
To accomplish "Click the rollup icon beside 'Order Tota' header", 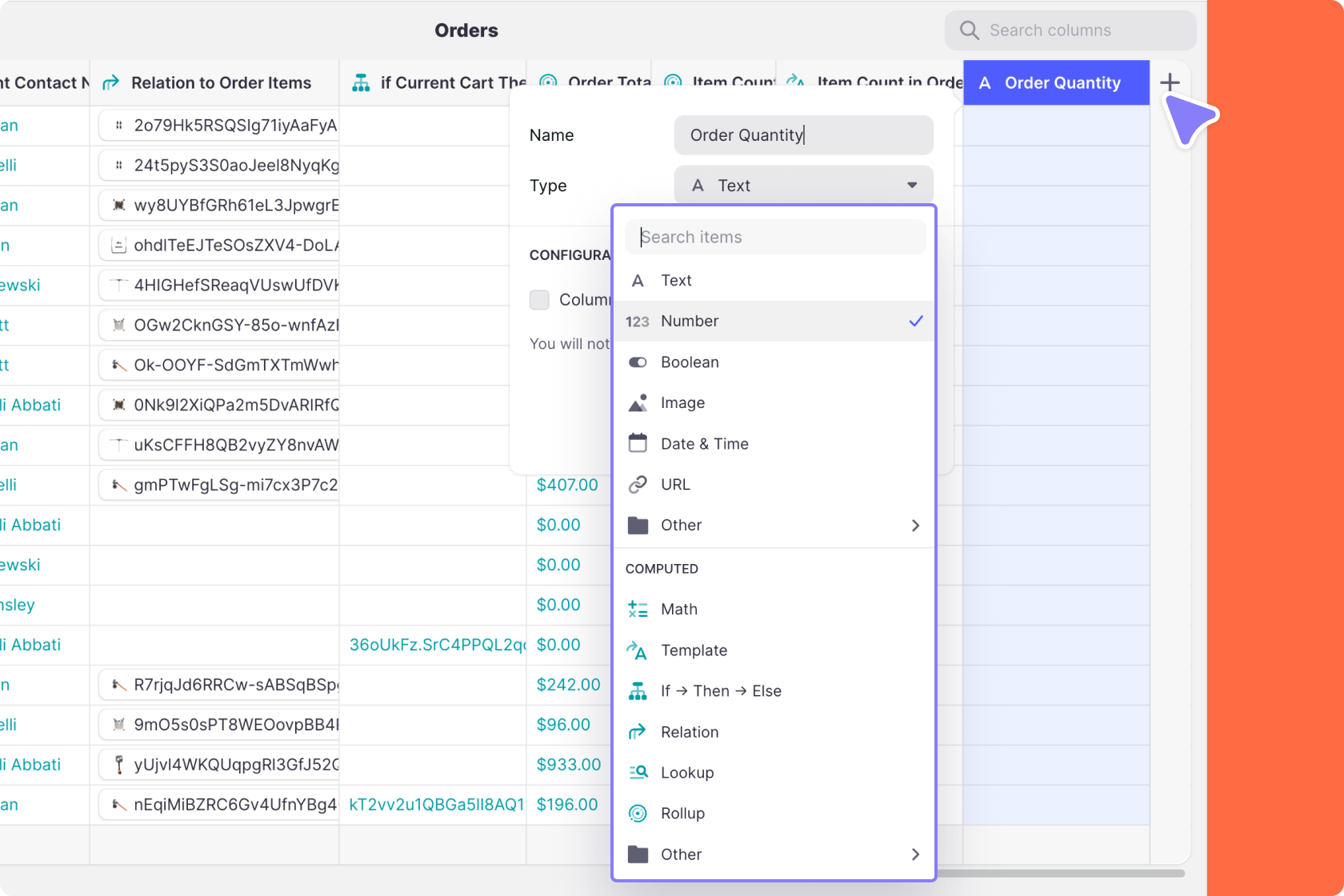I will 548,82.
